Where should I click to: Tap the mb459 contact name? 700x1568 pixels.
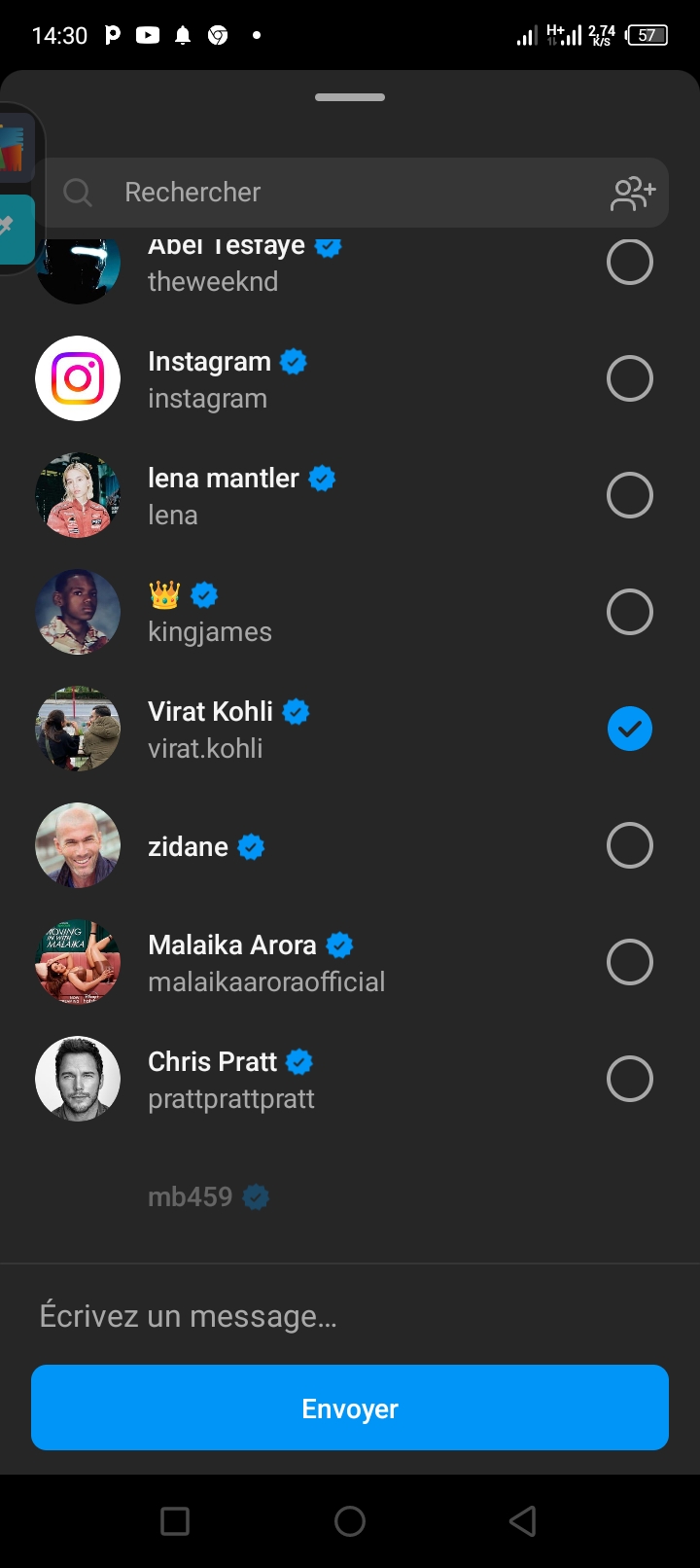(191, 1196)
